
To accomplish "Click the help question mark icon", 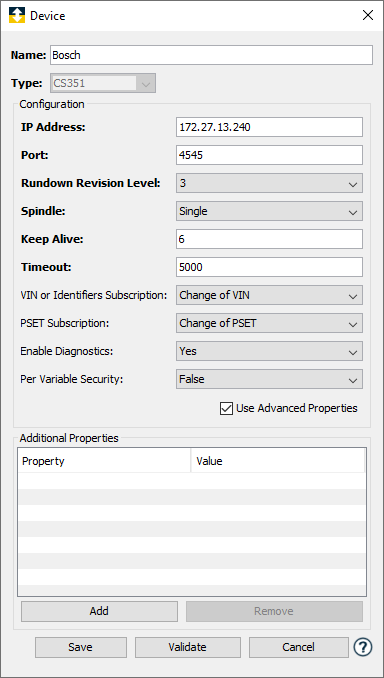I will (x=362, y=647).
